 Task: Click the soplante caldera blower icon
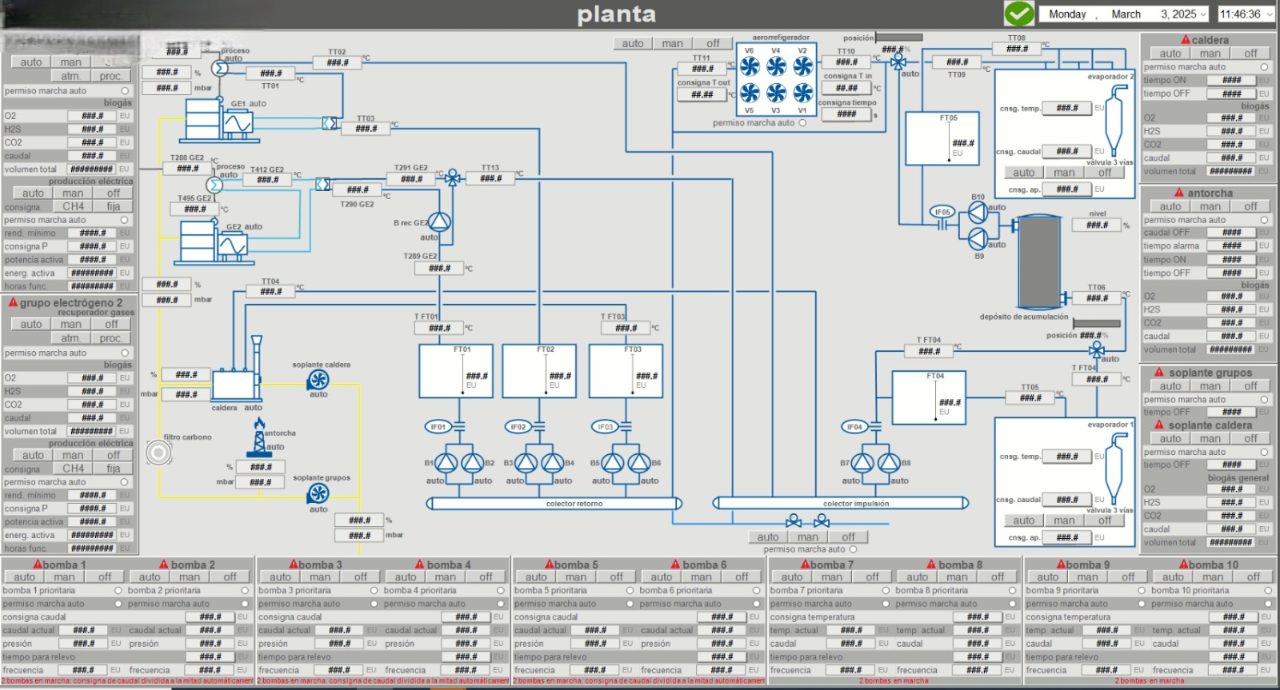318,379
